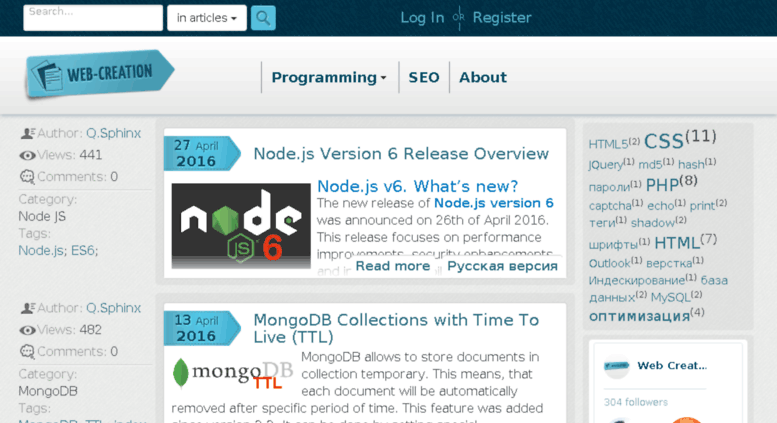The width and height of the screenshot is (777, 423).
Task: Open the Node.js tag link
Action: tap(42, 251)
